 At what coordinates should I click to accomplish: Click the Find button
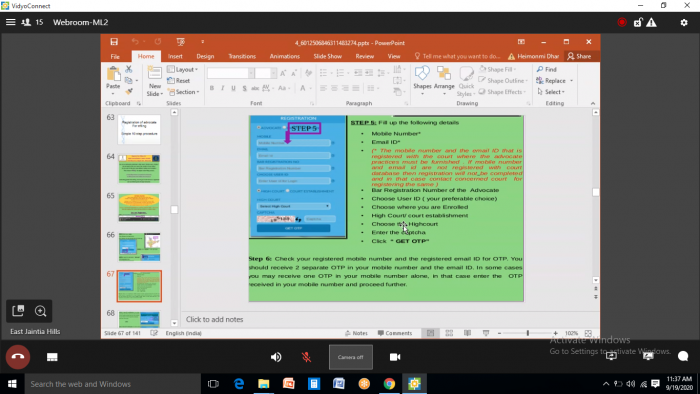pos(547,70)
